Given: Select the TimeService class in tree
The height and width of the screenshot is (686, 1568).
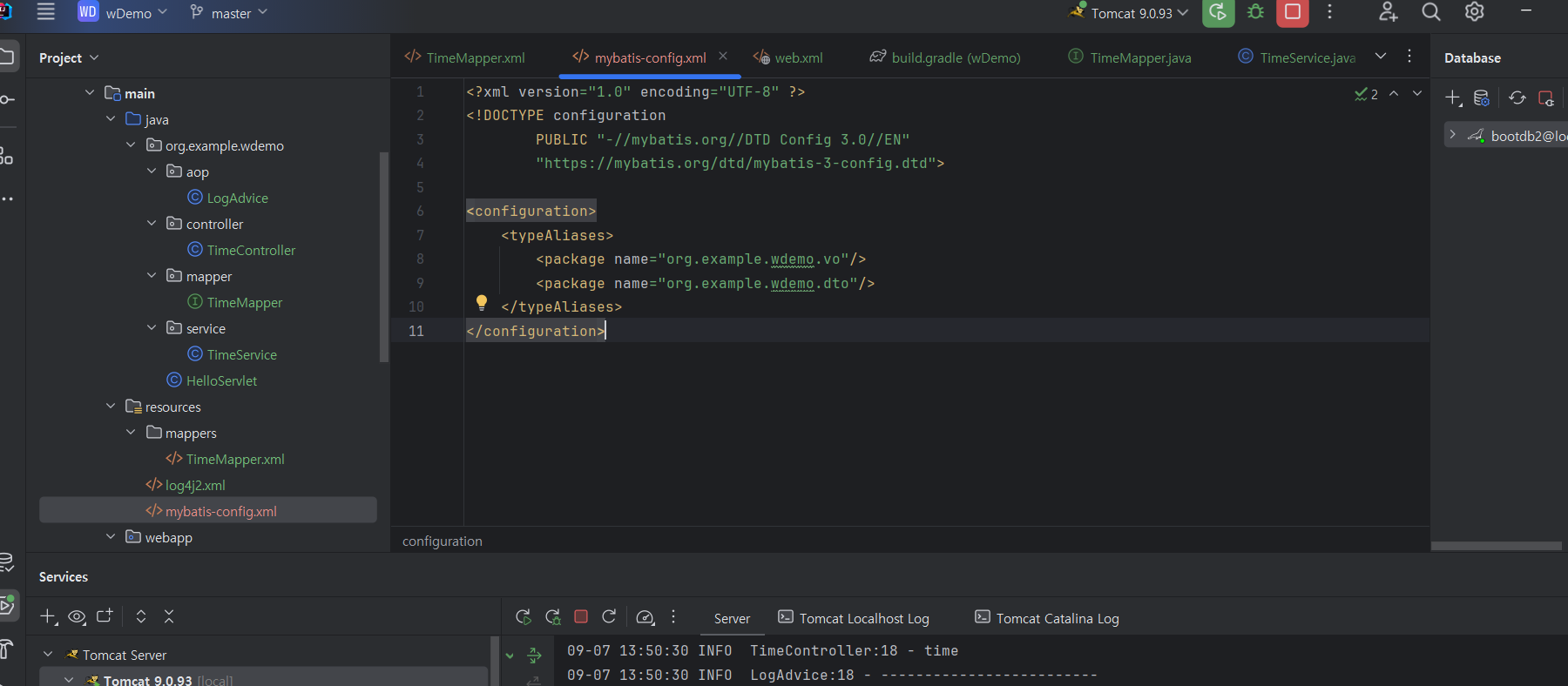Looking at the screenshot, I should pyautogui.click(x=233, y=354).
